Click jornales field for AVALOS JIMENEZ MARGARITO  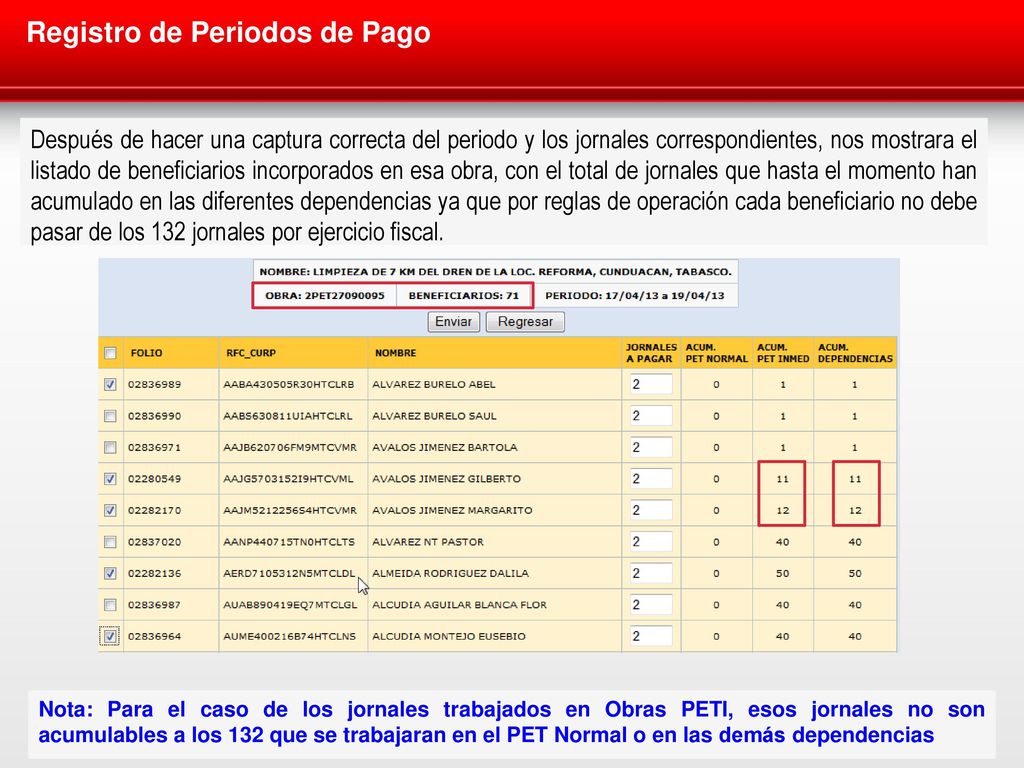pyautogui.click(x=651, y=509)
